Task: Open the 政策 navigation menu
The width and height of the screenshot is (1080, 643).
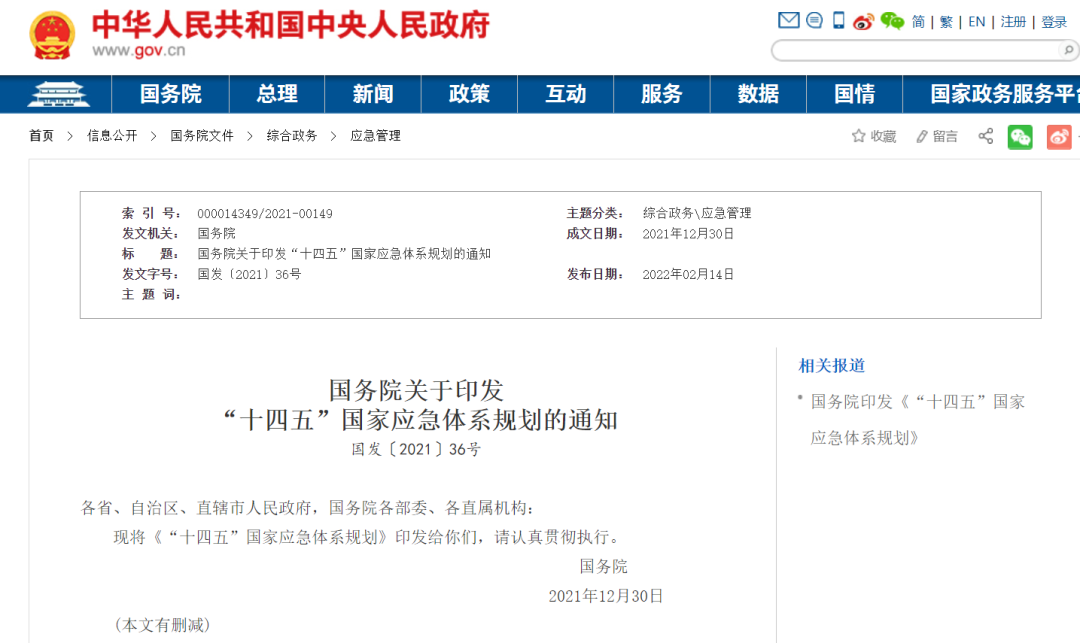Action: point(468,94)
